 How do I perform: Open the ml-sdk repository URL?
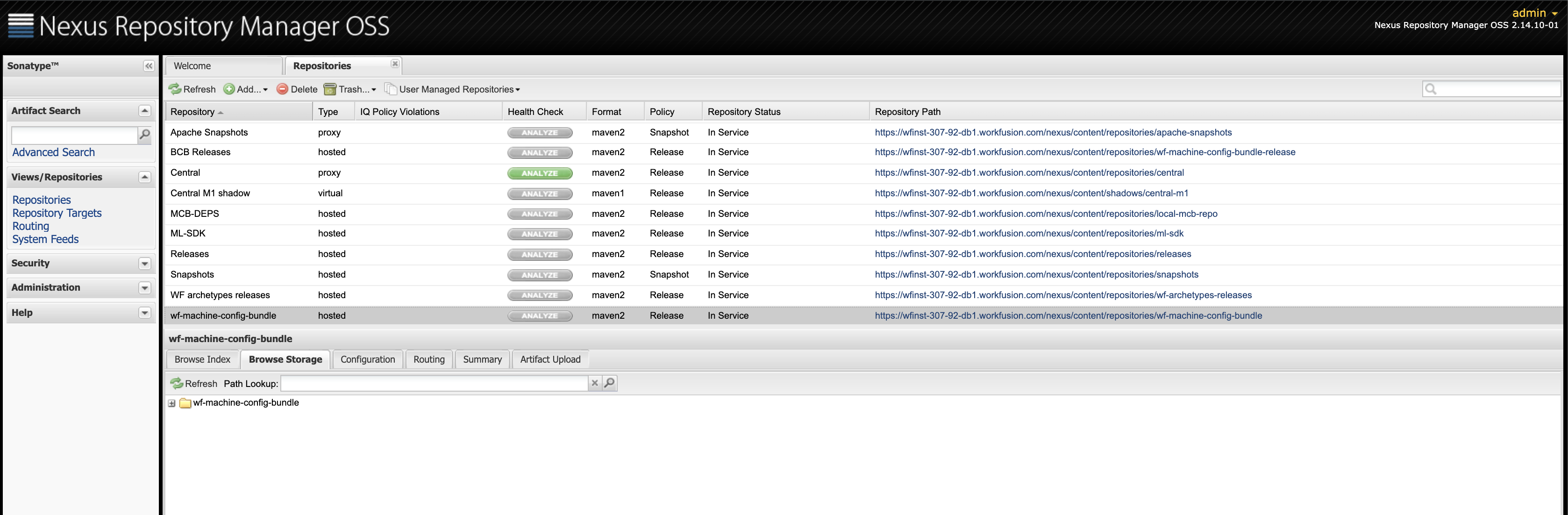pos(1029,234)
